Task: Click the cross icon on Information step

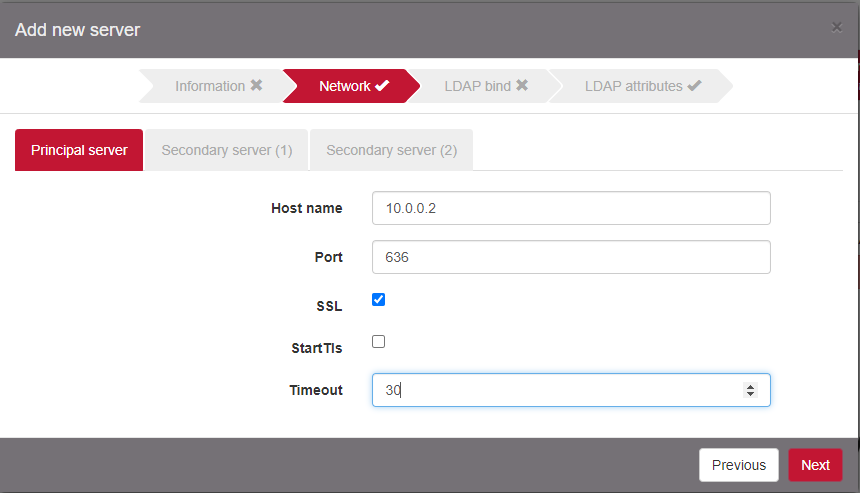Action: coord(257,86)
